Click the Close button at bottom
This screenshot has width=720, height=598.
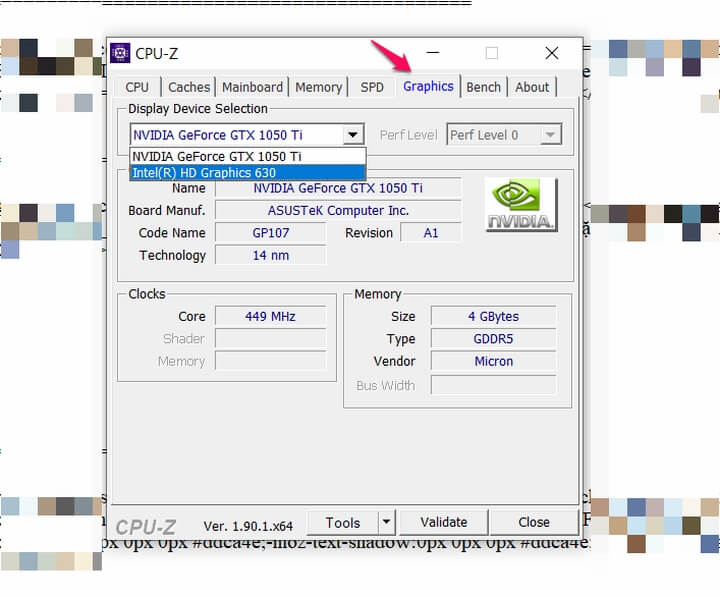coord(534,523)
